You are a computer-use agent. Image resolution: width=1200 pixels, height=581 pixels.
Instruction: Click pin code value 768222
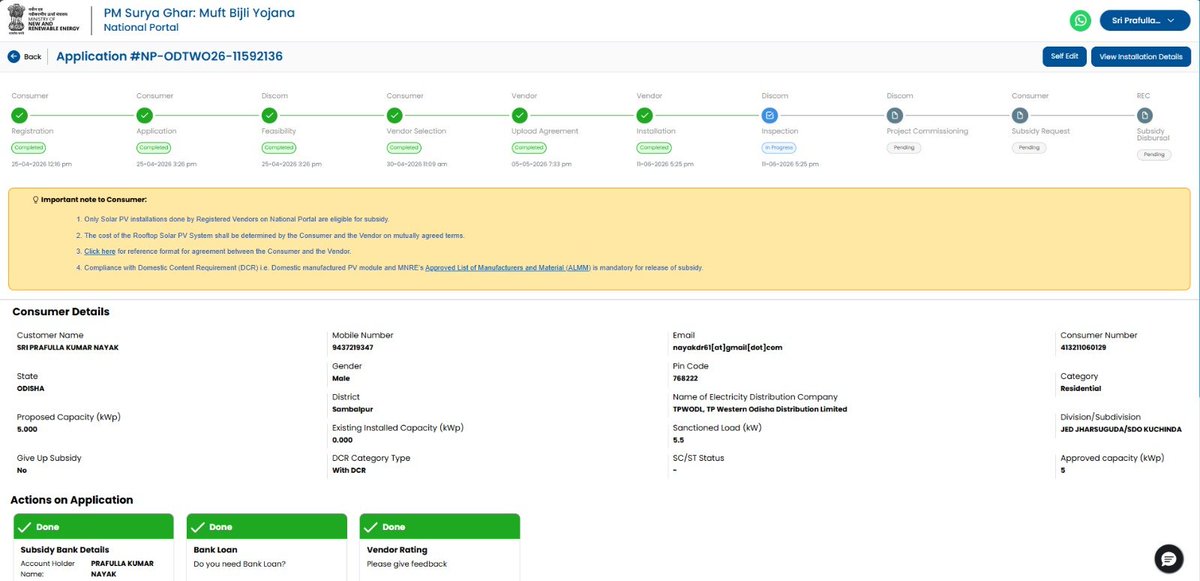[x=685, y=379]
